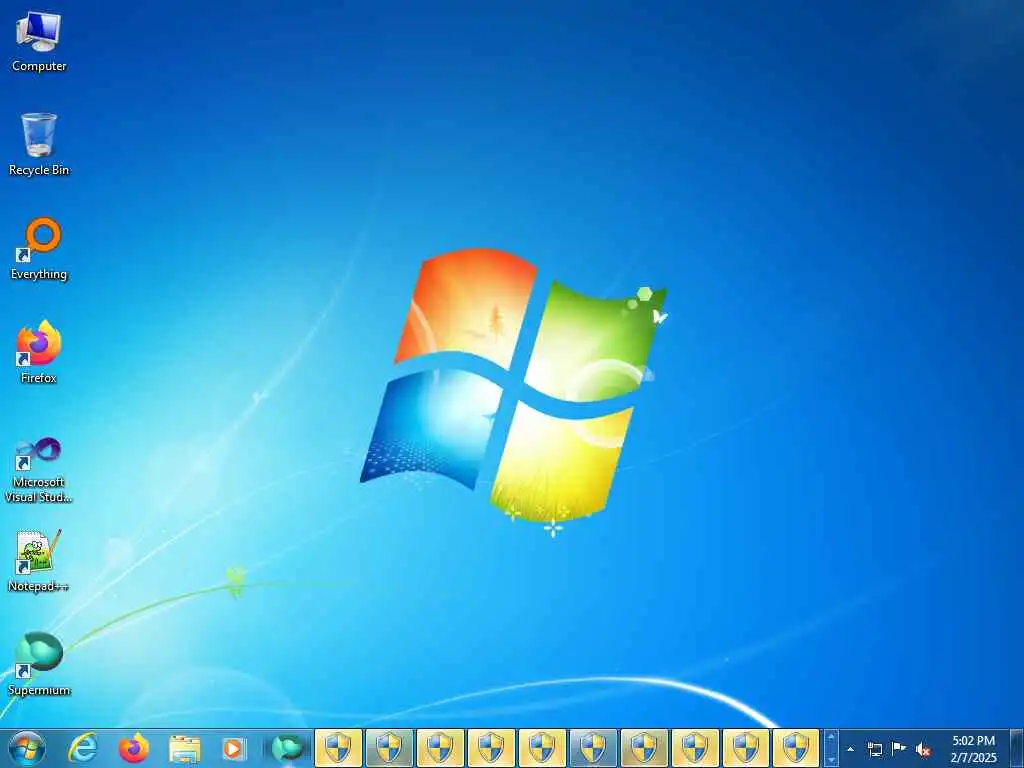Open Windows Media Player from taskbar
The height and width of the screenshot is (768, 1024).
(234, 748)
